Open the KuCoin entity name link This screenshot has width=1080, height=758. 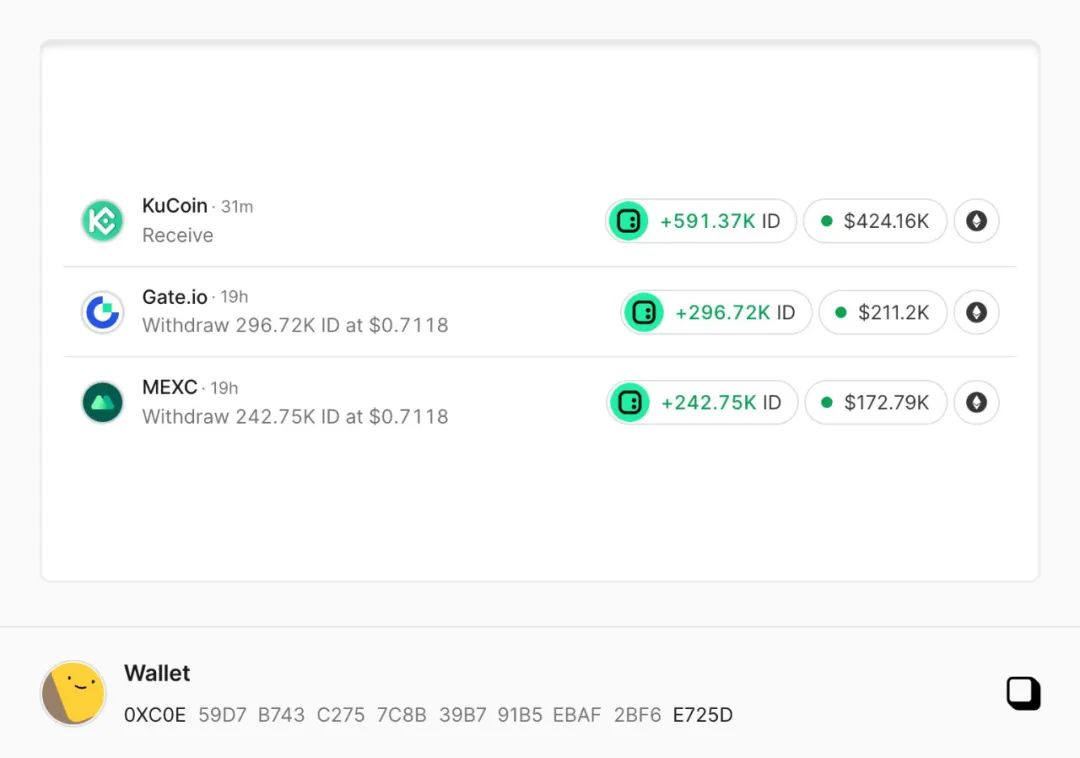[x=175, y=205]
